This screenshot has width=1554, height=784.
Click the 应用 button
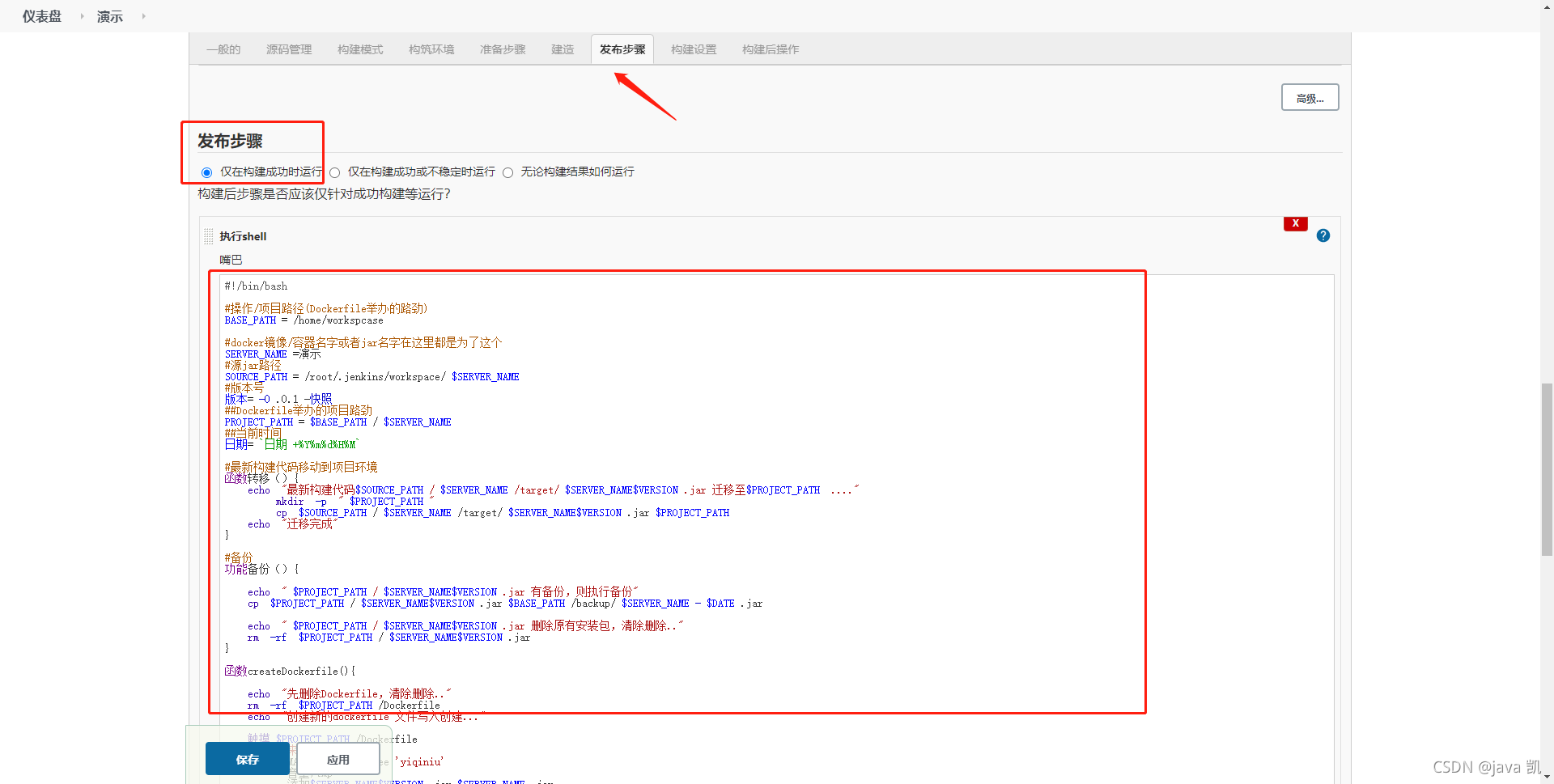[x=338, y=759]
